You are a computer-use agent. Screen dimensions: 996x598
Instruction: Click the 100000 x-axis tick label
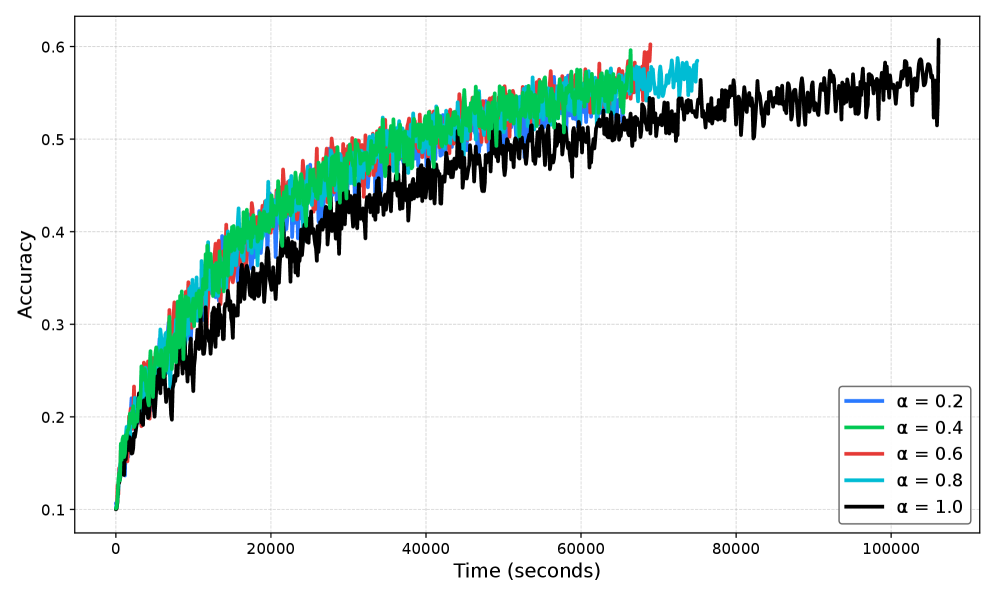click(x=891, y=548)
